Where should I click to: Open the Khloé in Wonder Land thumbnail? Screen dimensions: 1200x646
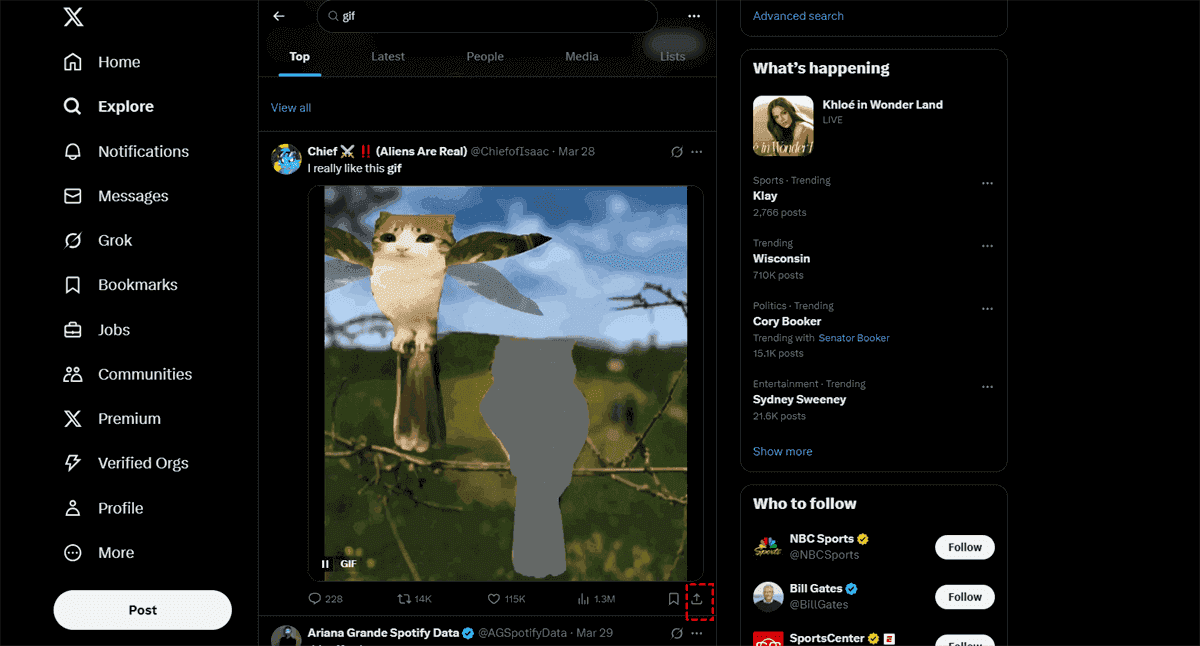pyautogui.click(x=783, y=126)
